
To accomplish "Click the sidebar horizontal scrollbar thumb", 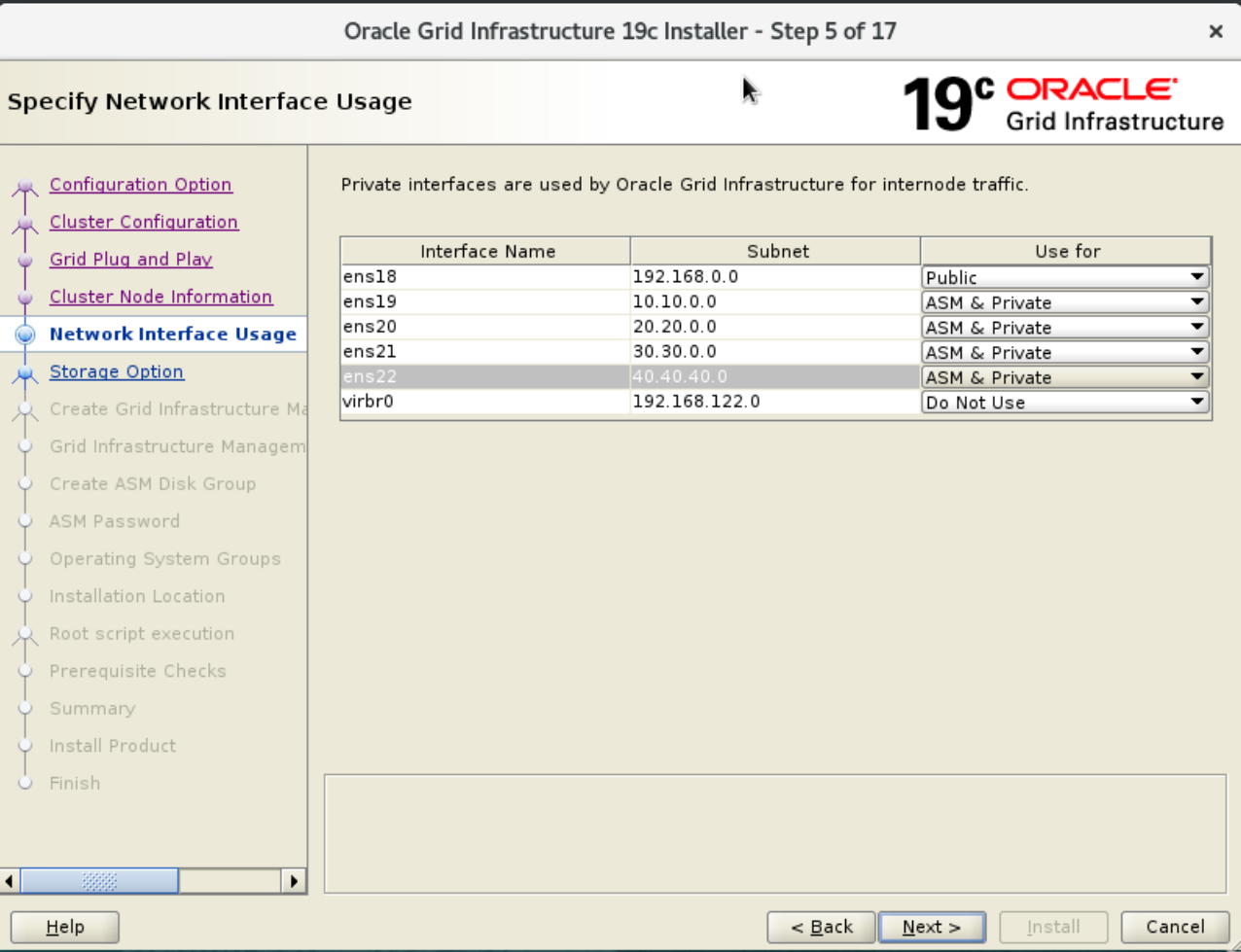I will point(99,881).
